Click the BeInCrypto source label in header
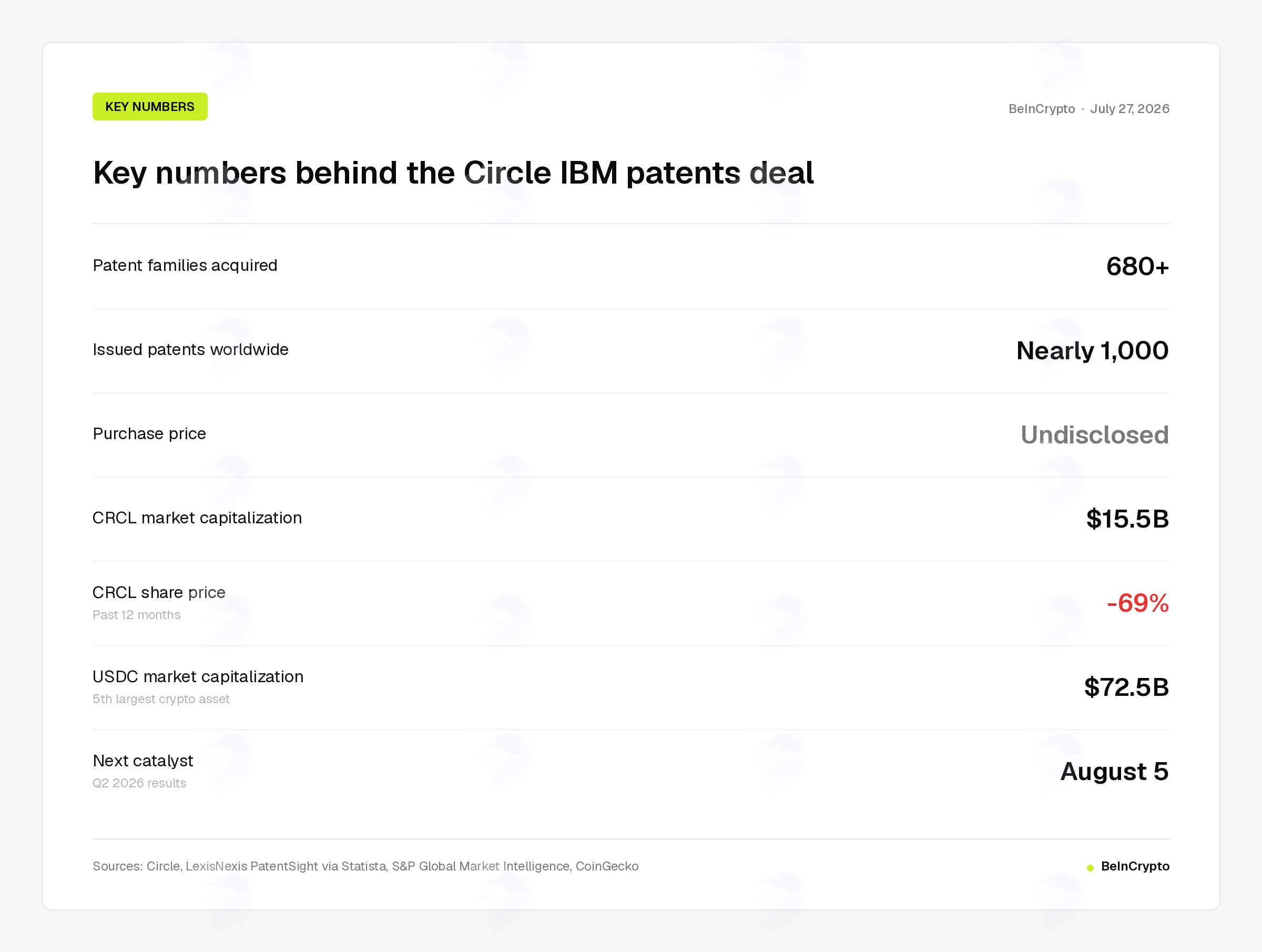1262x952 pixels. click(x=1041, y=109)
